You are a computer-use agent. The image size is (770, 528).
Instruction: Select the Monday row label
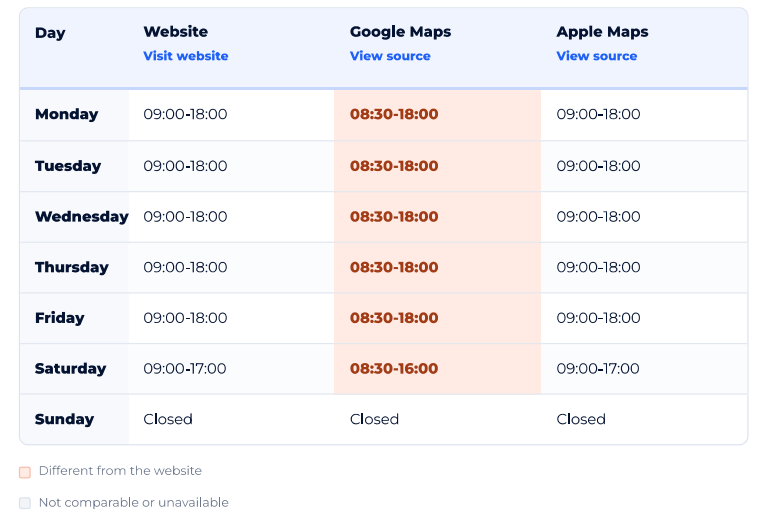coord(66,114)
